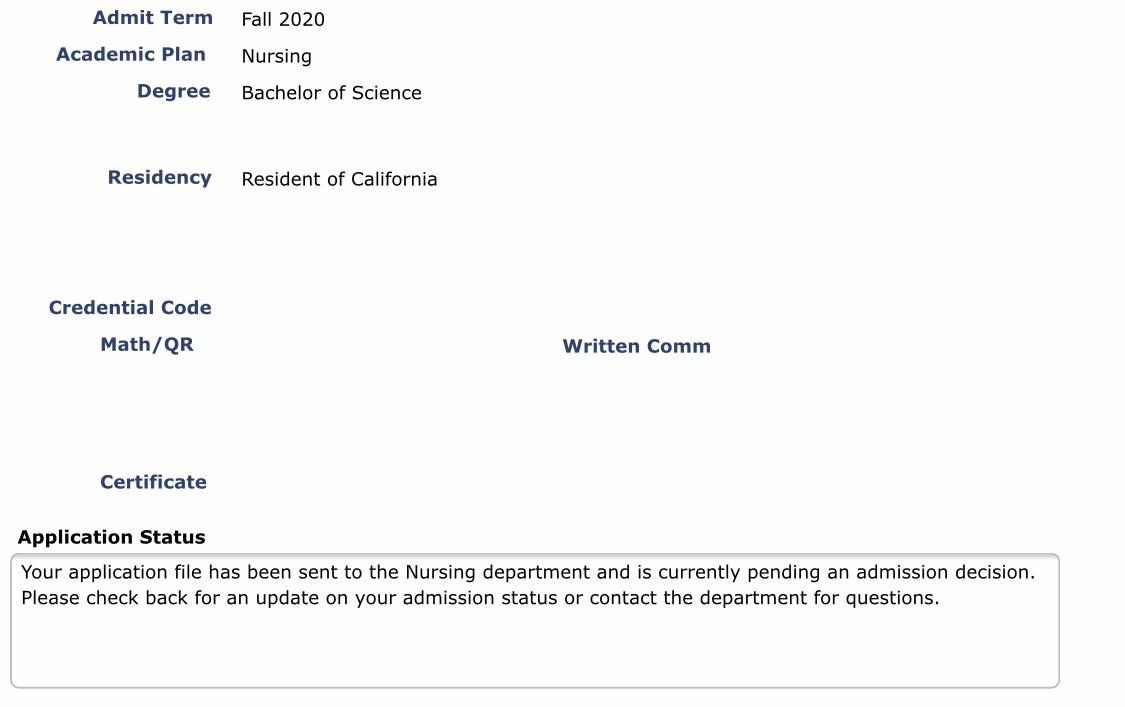The width and height of the screenshot is (1125, 707).
Task: Click the Admit Term label
Action: [x=152, y=17]
